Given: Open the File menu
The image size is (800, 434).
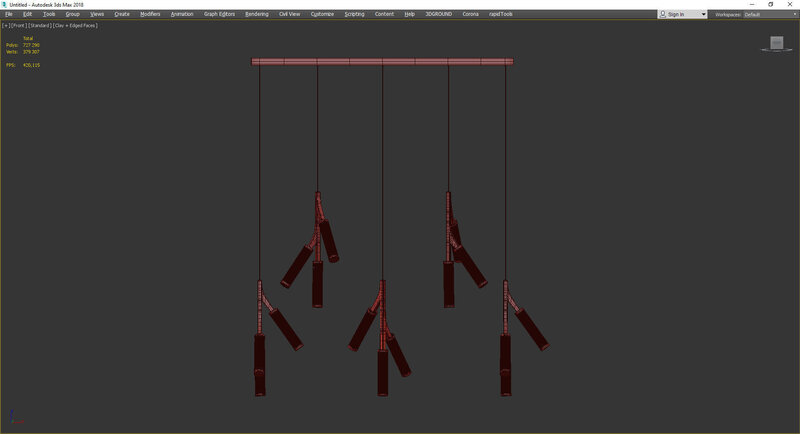Looking at the screenshot, I should click(8, 14).
